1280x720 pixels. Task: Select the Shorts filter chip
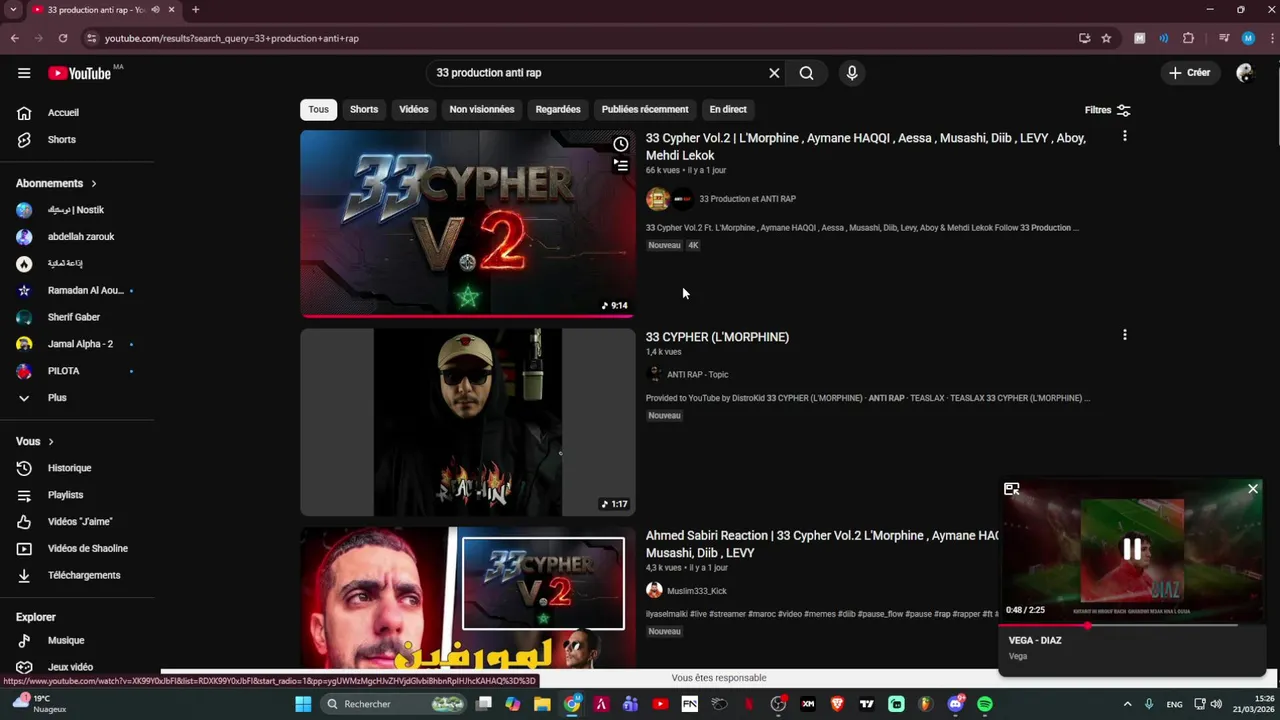[x=364, y=110]
